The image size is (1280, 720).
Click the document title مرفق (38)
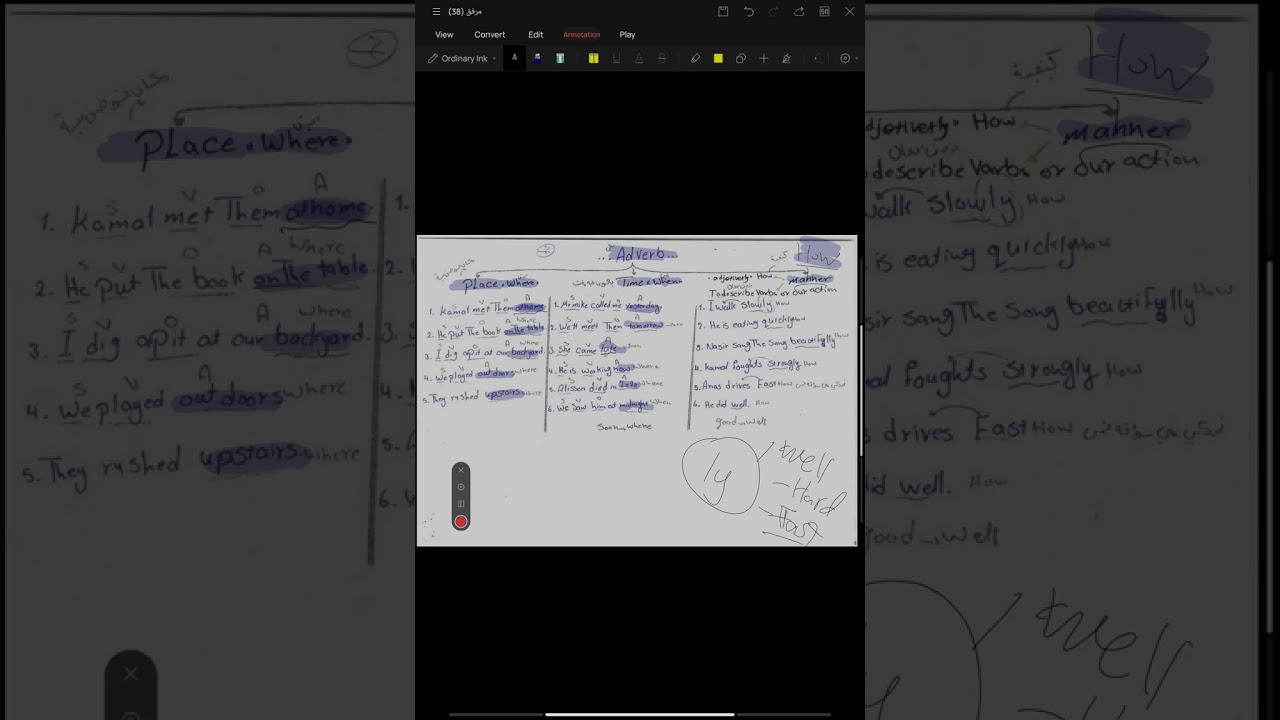tap(465, 12)
